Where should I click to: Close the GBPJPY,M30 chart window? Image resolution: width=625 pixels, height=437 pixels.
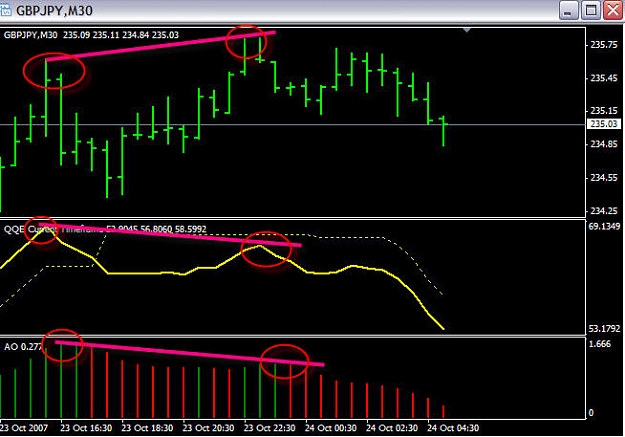(x=613, y=10)
